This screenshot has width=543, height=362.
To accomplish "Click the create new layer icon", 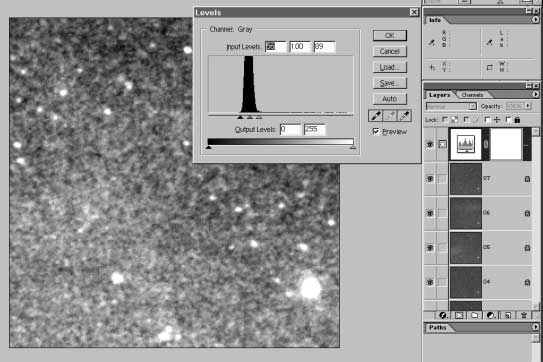I will pyautogui.click(x=508, y=315).
